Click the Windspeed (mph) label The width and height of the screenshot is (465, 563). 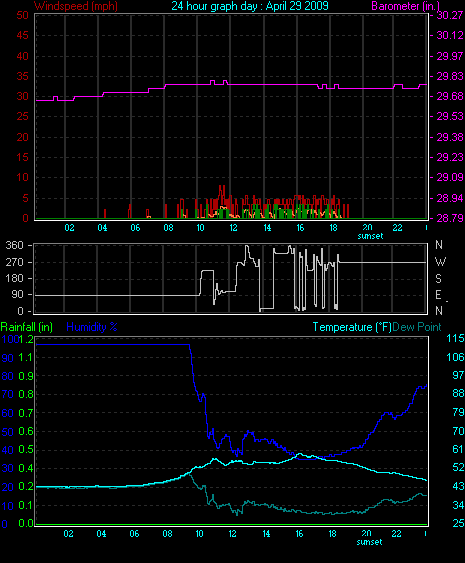pyautogui.click(x=75, y=6)
